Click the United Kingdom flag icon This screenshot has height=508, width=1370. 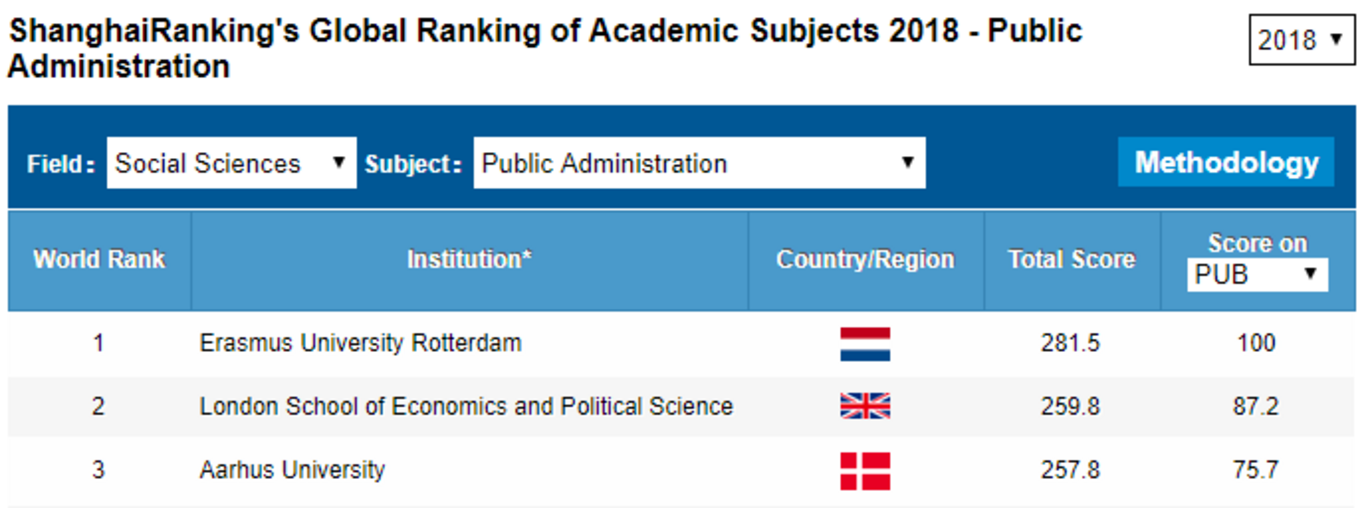pos(865,406)
